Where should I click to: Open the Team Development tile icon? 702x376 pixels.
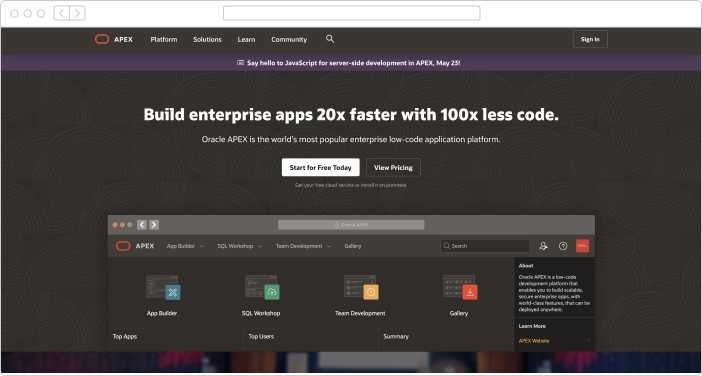(361, 287)
